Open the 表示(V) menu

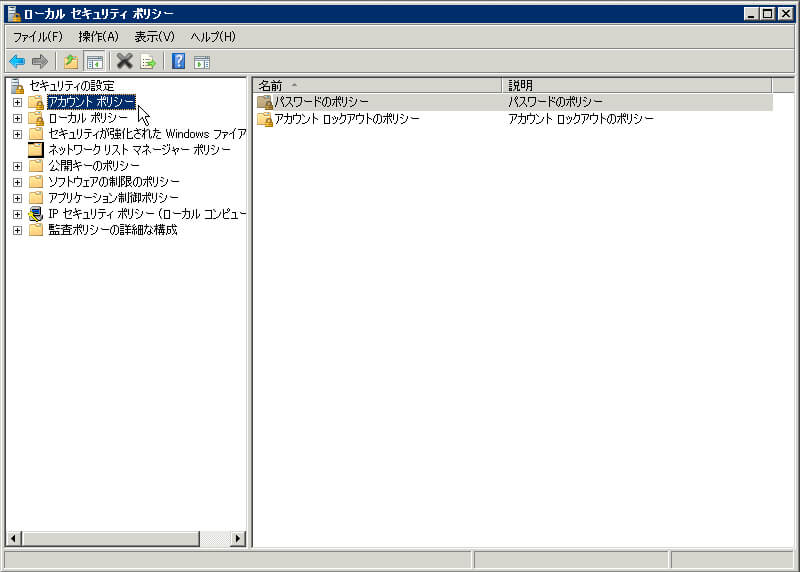pos(154,37)
